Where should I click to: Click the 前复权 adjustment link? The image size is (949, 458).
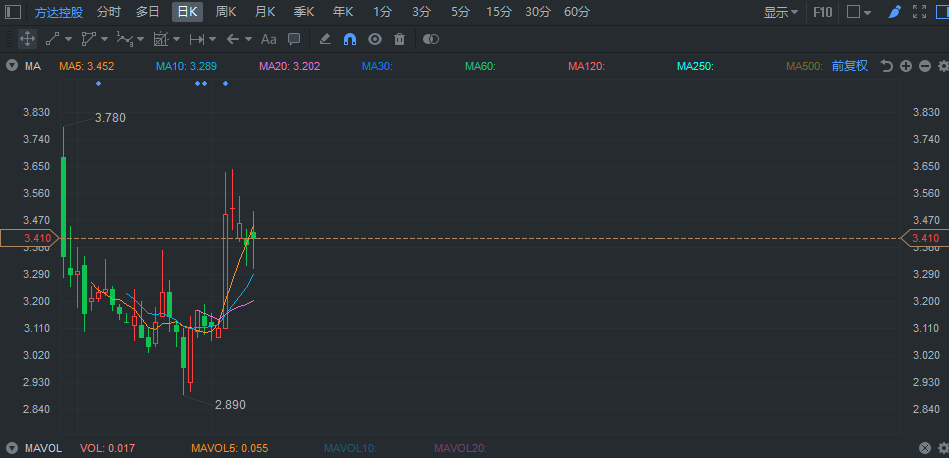click(x=849, y=66)
